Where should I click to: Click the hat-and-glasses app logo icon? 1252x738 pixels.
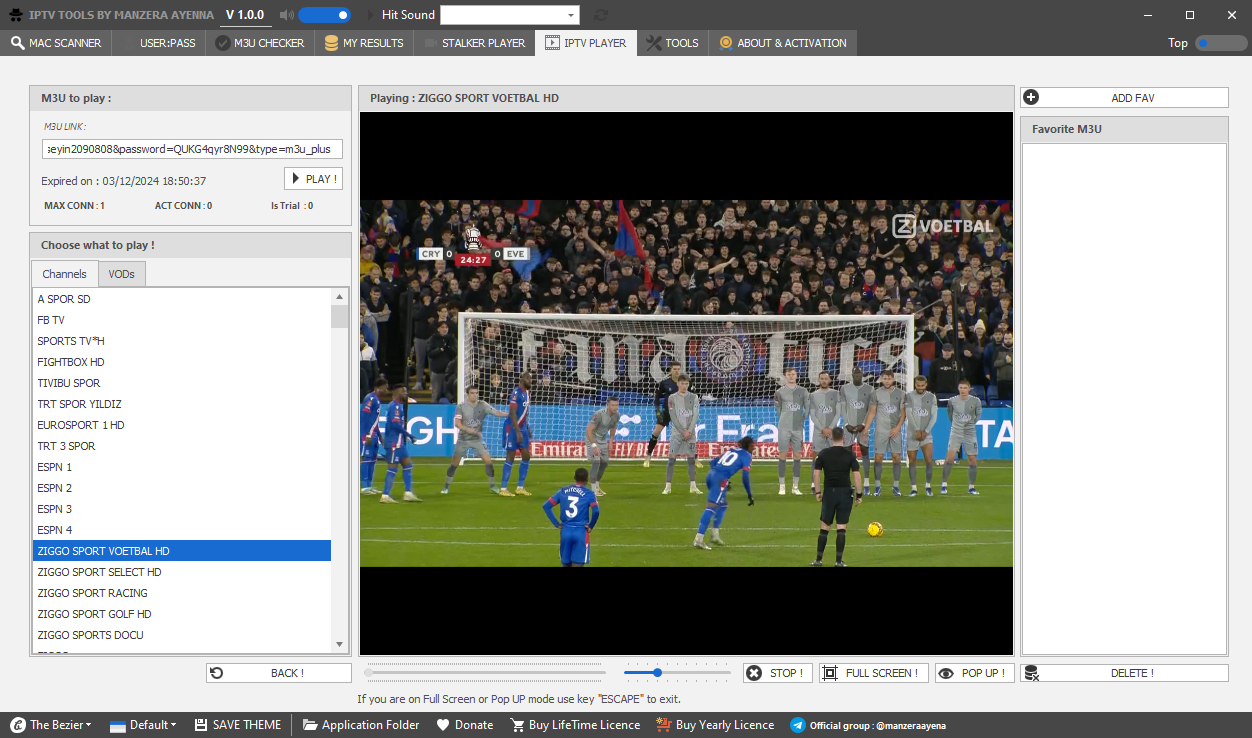coord(16,15)
